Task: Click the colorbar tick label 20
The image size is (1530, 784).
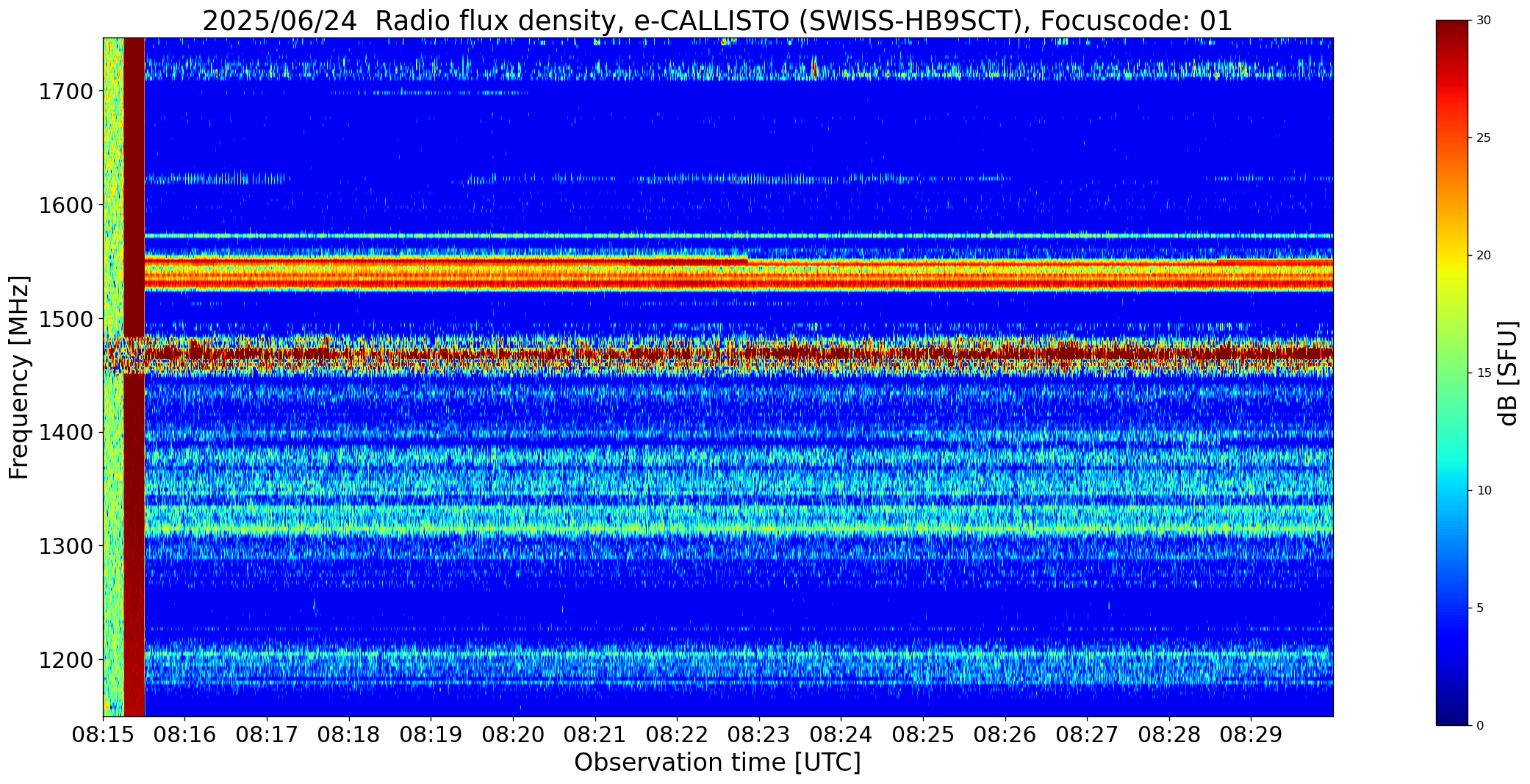Action: click(x=1484, y=256)
